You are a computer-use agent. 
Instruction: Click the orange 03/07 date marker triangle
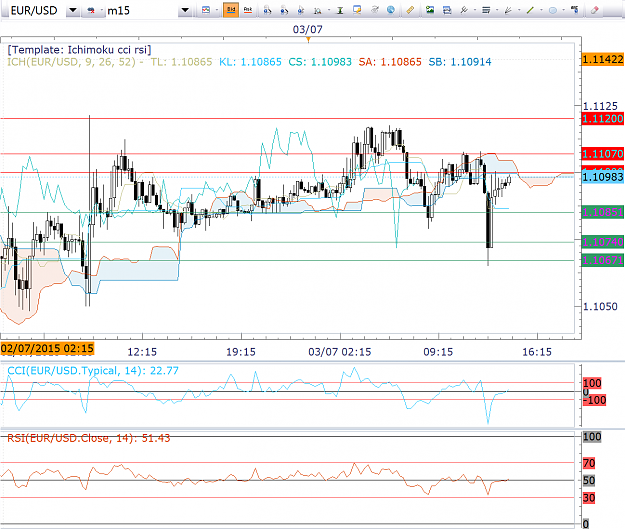coord(308,39)
